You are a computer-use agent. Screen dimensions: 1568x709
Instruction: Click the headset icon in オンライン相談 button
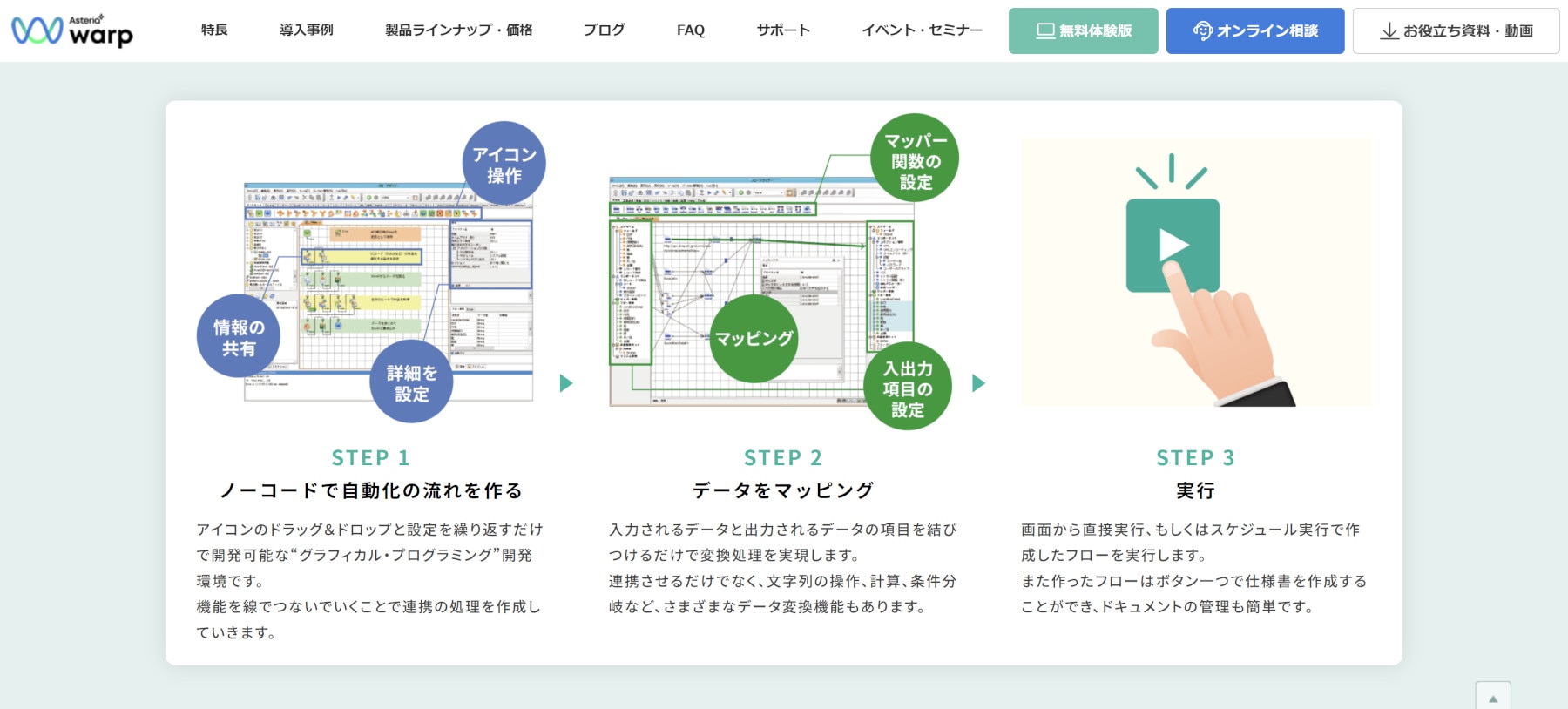pos(1202,31)
